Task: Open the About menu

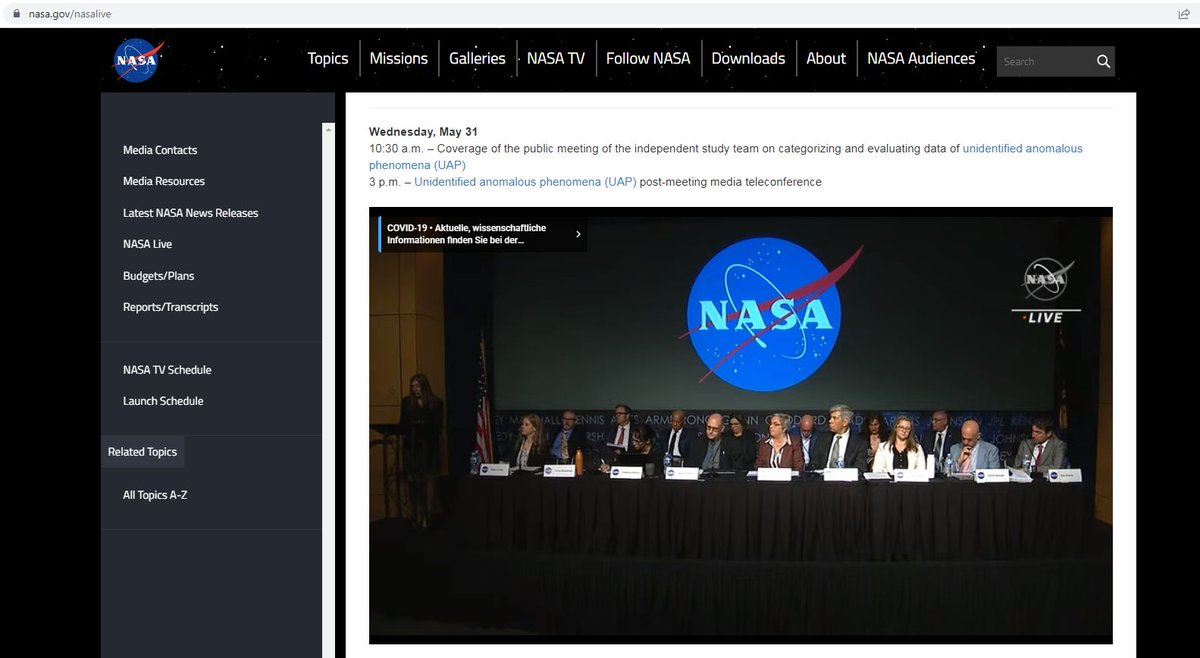Action: click(x=826, y=59)
